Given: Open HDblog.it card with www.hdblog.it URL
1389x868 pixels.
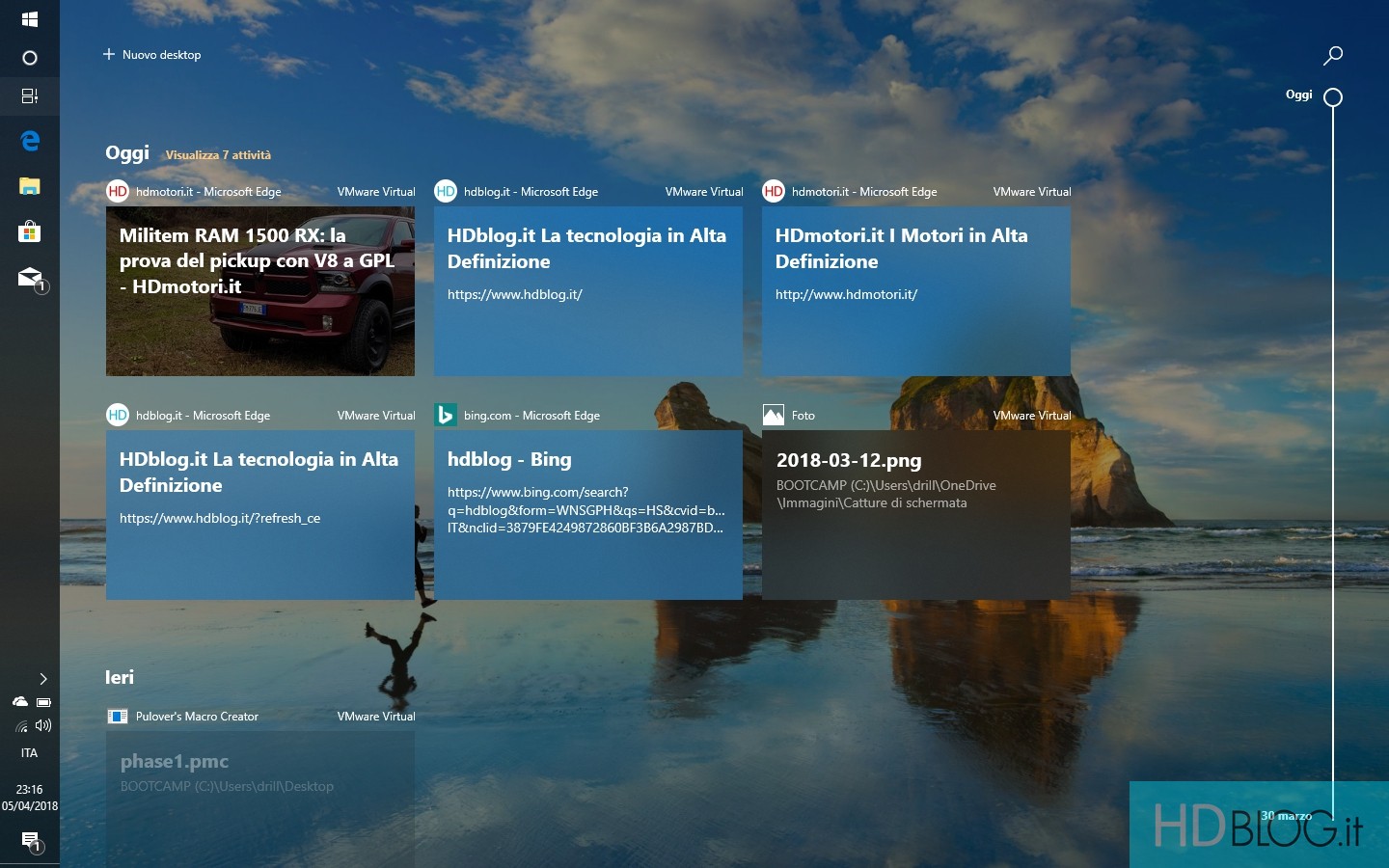Looking at the screenshot, I should click(x=588, y=291).
